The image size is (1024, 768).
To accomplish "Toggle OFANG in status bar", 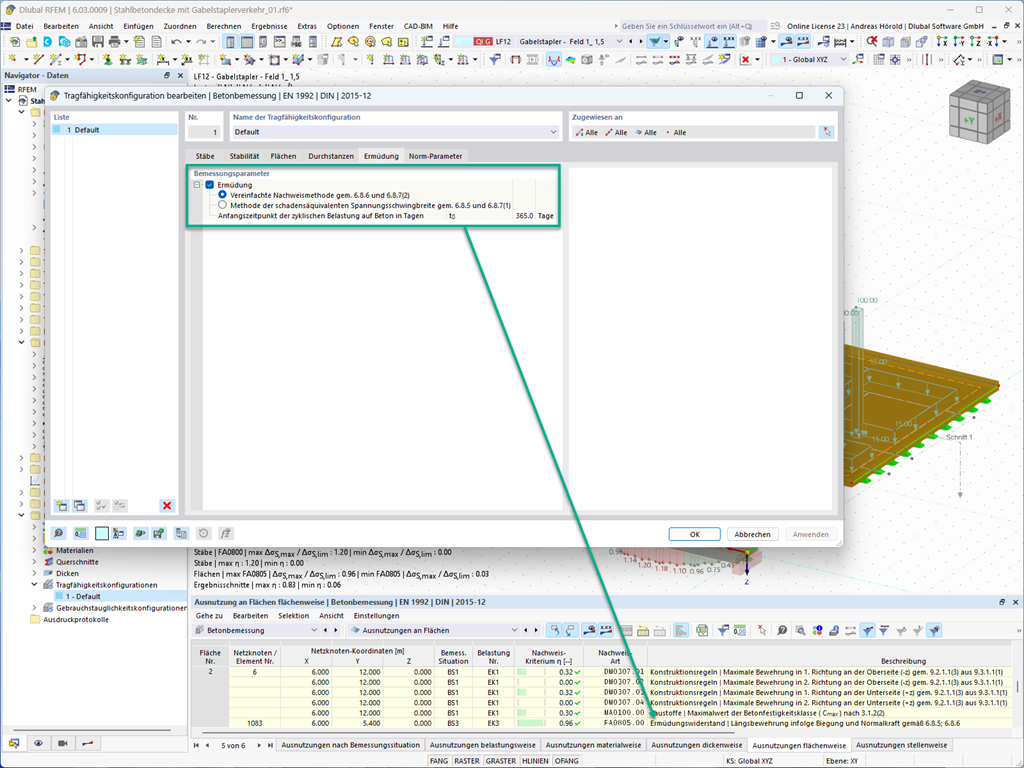I will [566, 761].
